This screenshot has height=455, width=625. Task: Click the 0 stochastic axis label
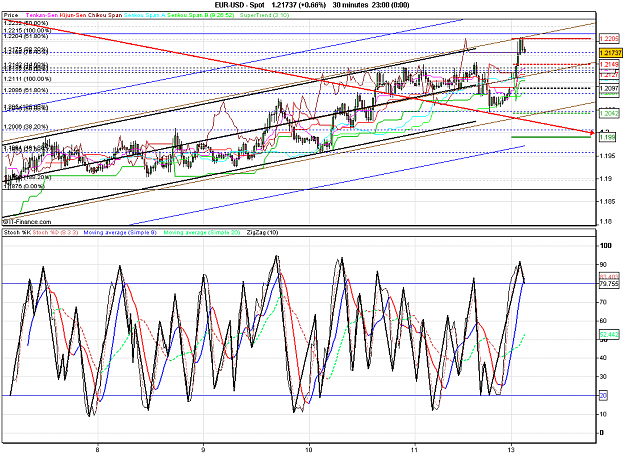click(602, 433)
